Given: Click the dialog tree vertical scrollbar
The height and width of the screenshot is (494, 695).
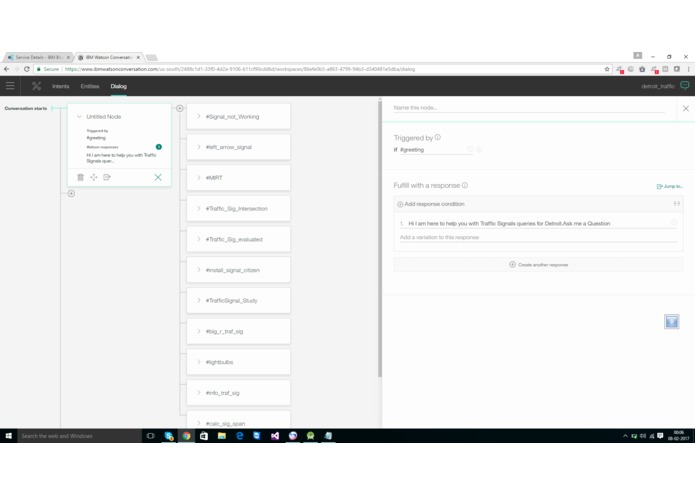Looking at the screenshot, I should coord(380,239).
